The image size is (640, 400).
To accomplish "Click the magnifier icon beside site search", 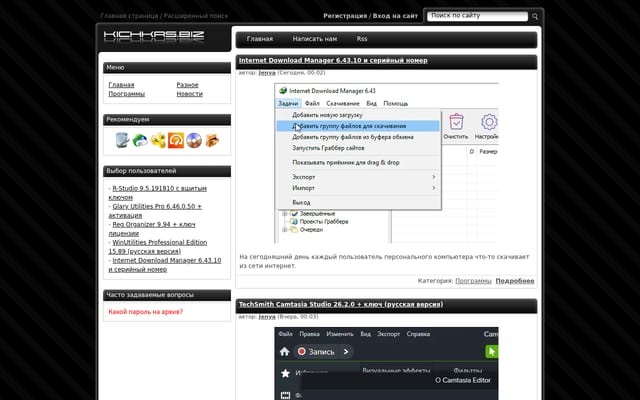I will [x=535, y=16].
